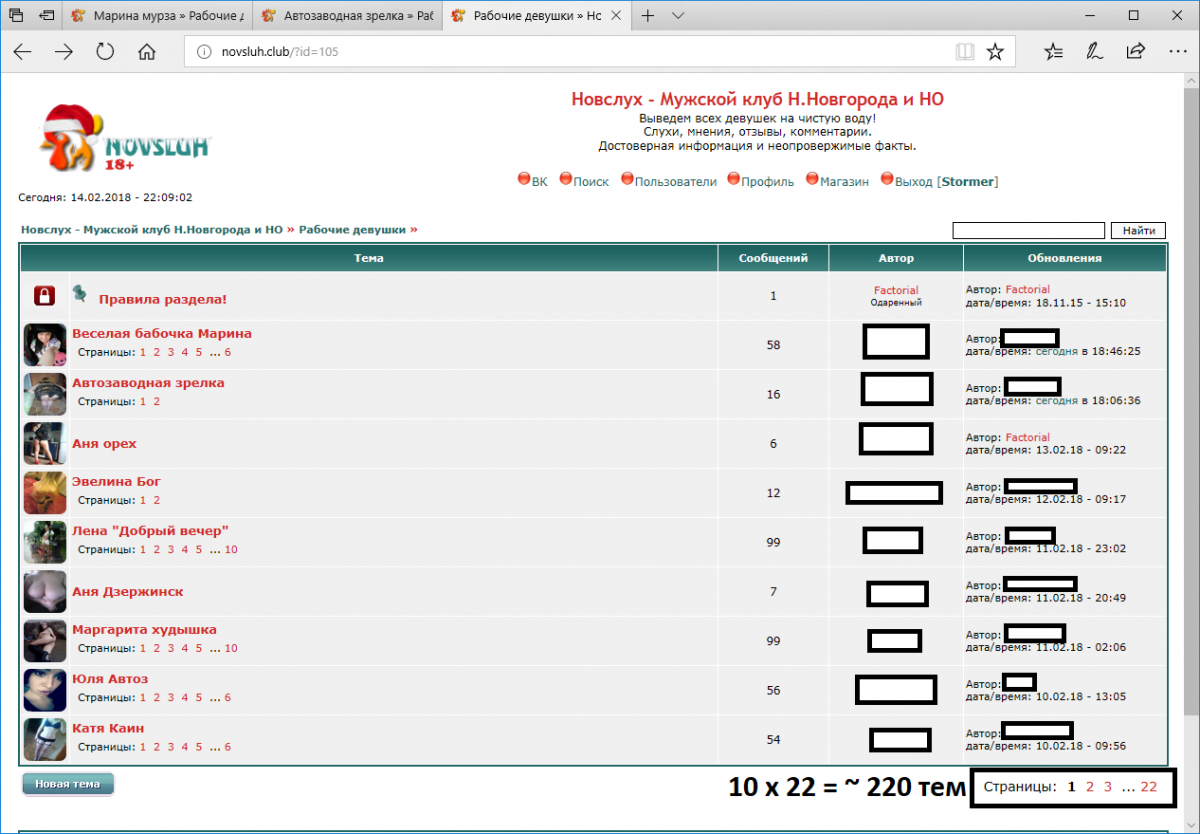Go to the browser Home page
This screenshot has height=834, width=1200.
pyautogui.click(x=147, y=52)
